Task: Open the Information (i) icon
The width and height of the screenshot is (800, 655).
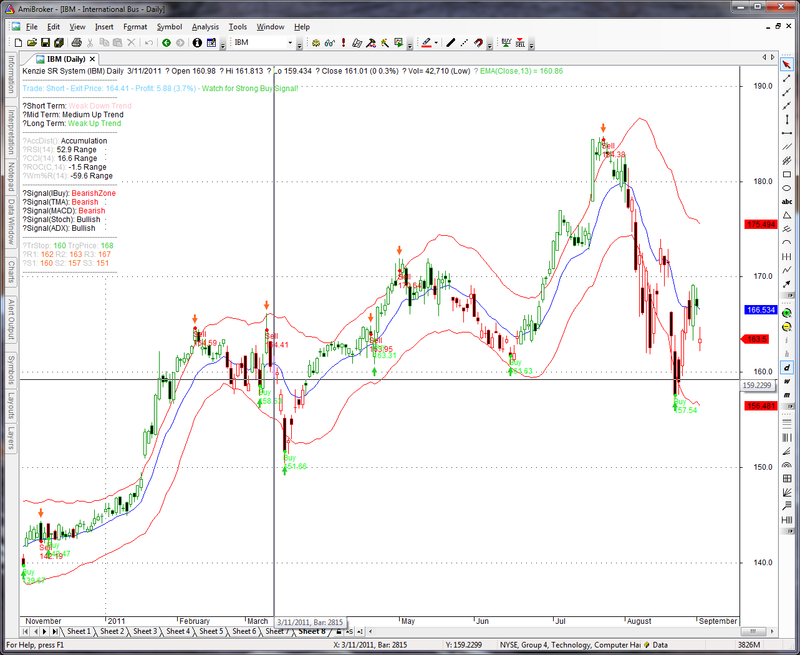Action: (x=197, y=43)
